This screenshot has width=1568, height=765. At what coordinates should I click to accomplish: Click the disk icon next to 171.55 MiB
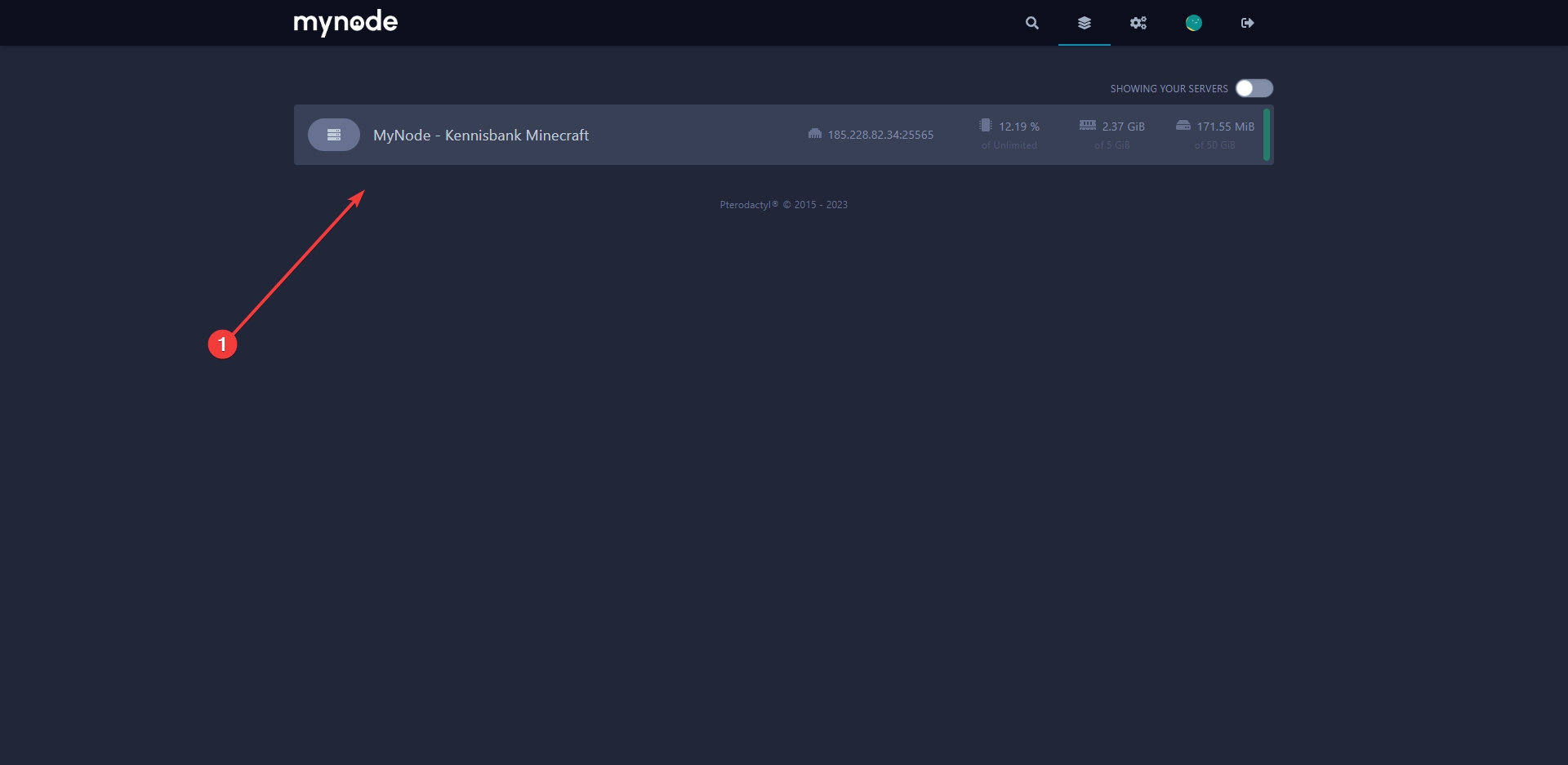click(x=1183, y=126)
